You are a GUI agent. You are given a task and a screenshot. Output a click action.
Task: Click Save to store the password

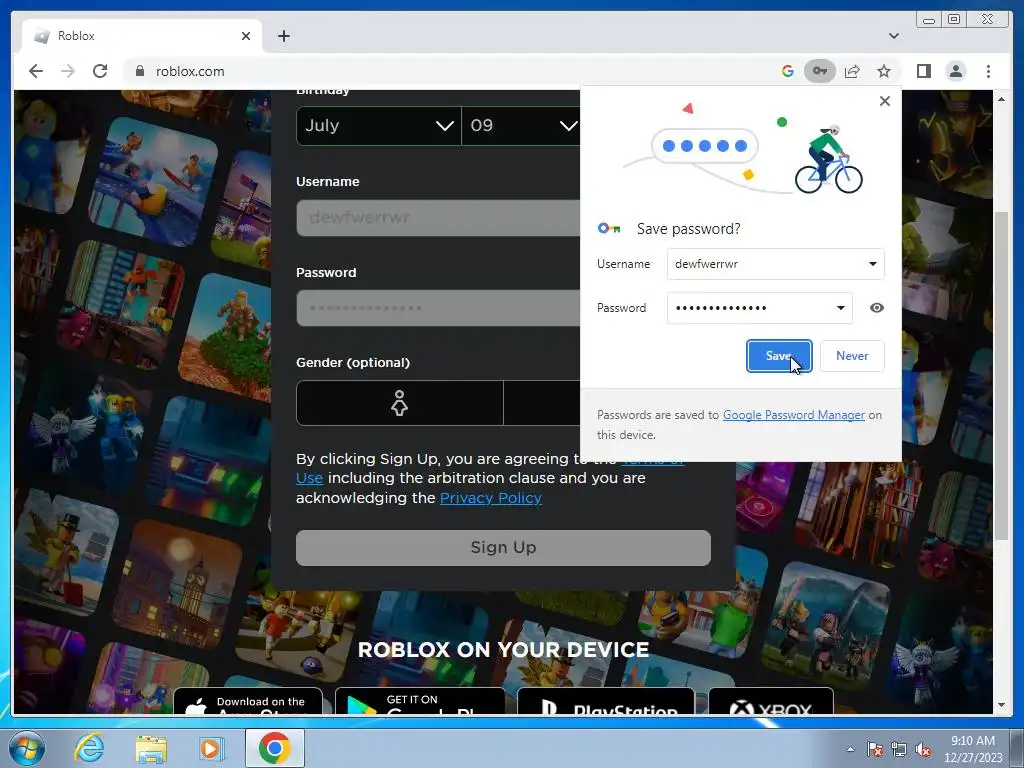pyautogui.click(x=779, y=356)
